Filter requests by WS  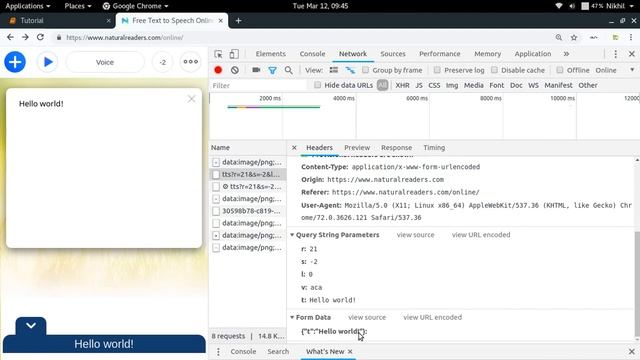pyautogui.click(x=533, y=85)
